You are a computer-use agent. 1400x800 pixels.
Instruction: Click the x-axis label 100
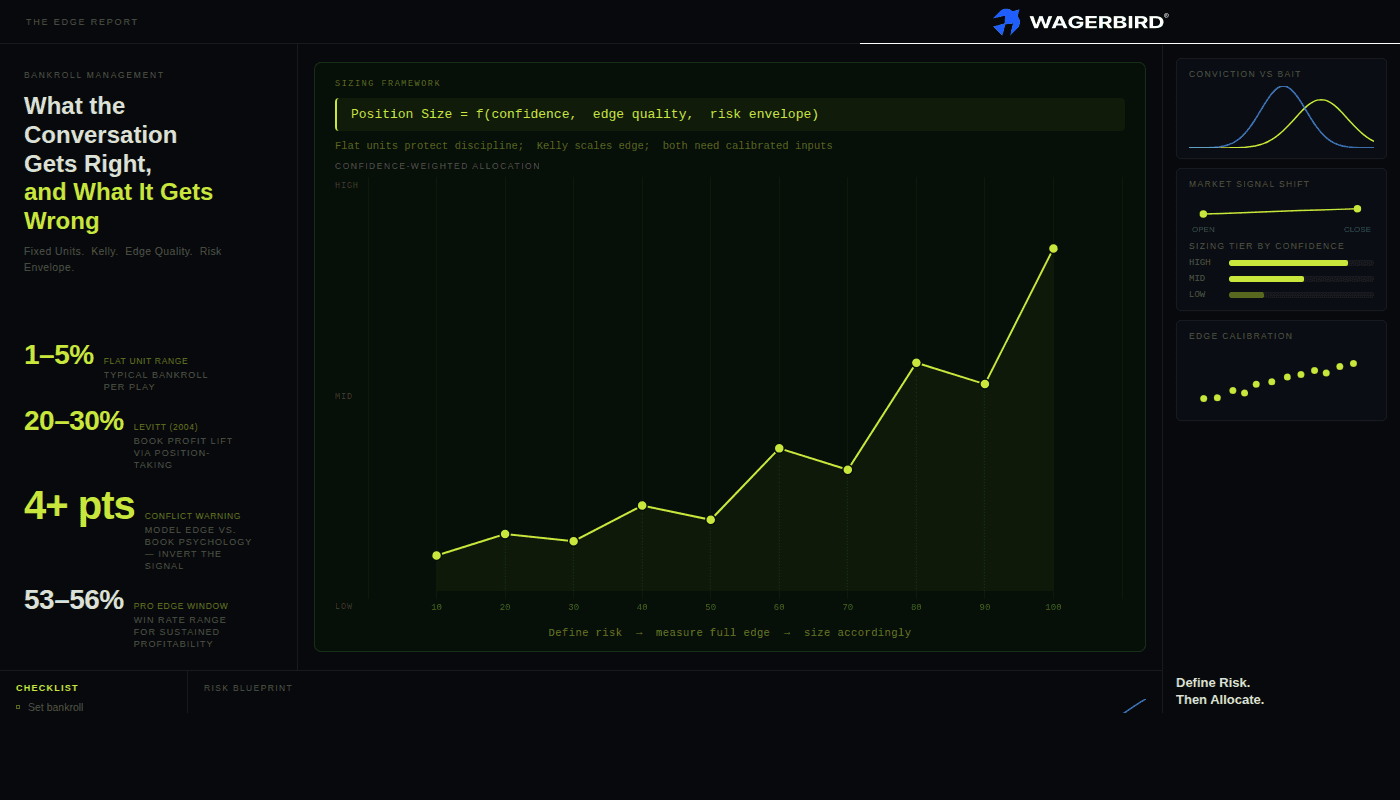(1053, 607)
